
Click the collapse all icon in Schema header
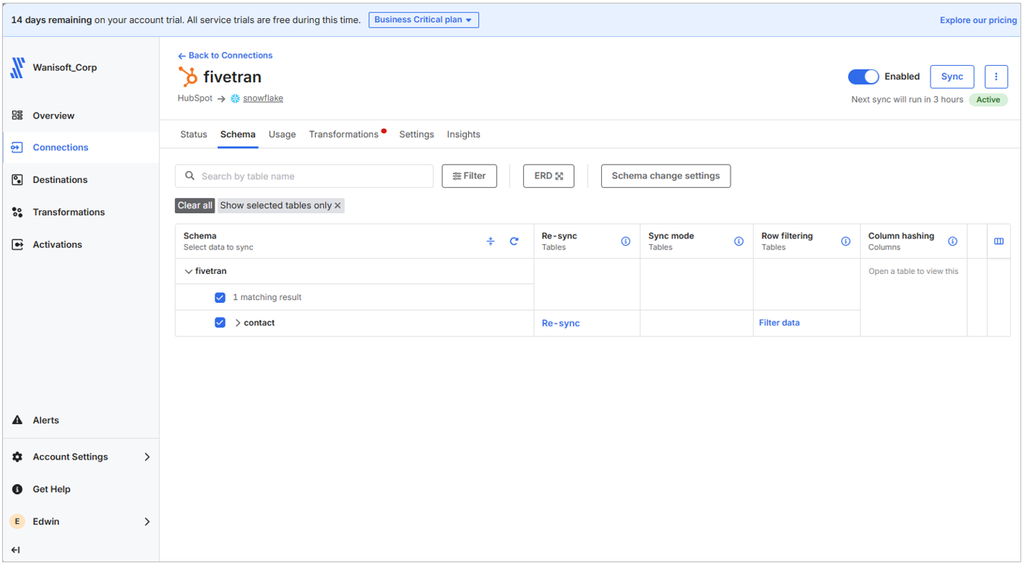(x=490, y=241)
